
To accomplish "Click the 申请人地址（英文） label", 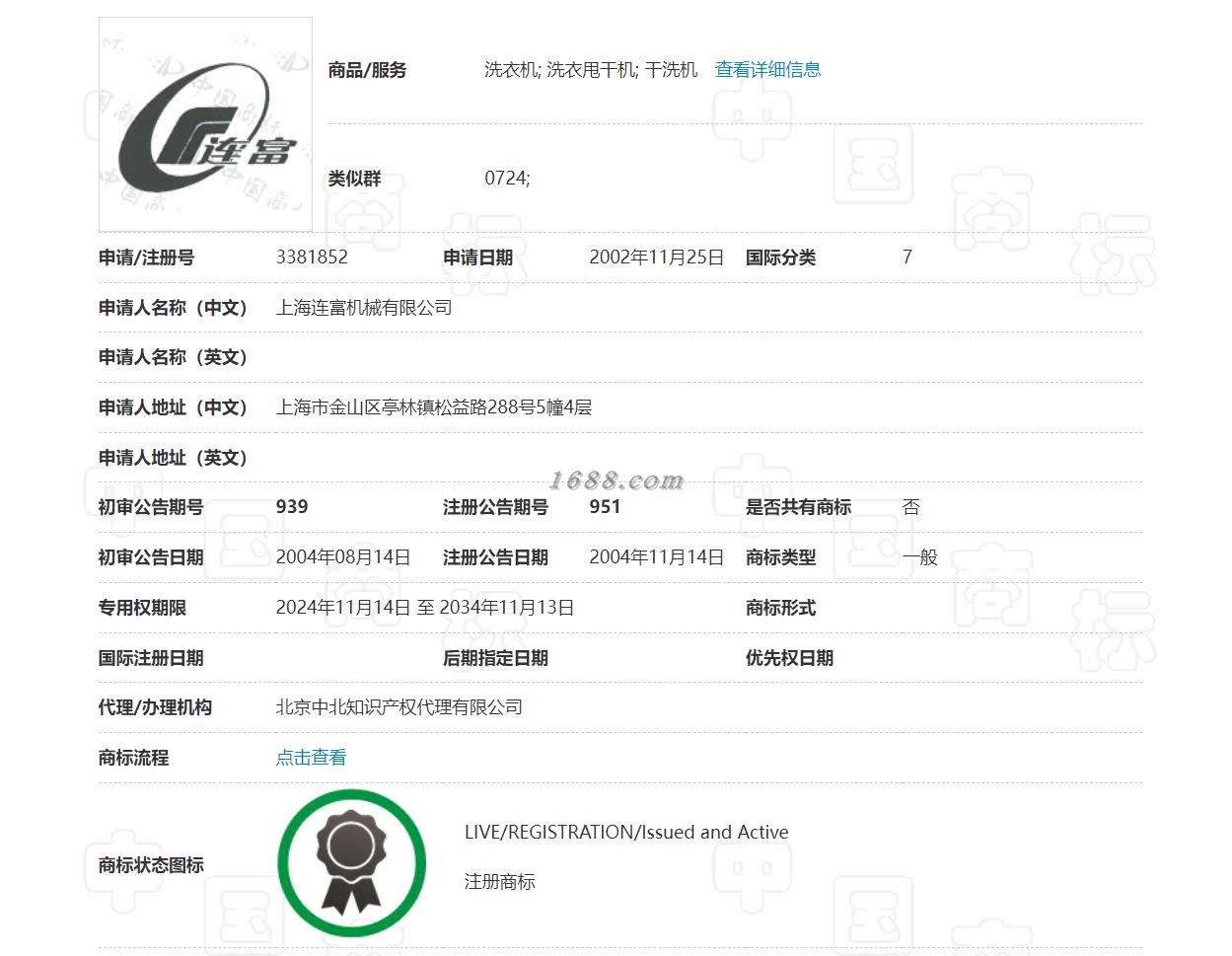I will point(173,458).
